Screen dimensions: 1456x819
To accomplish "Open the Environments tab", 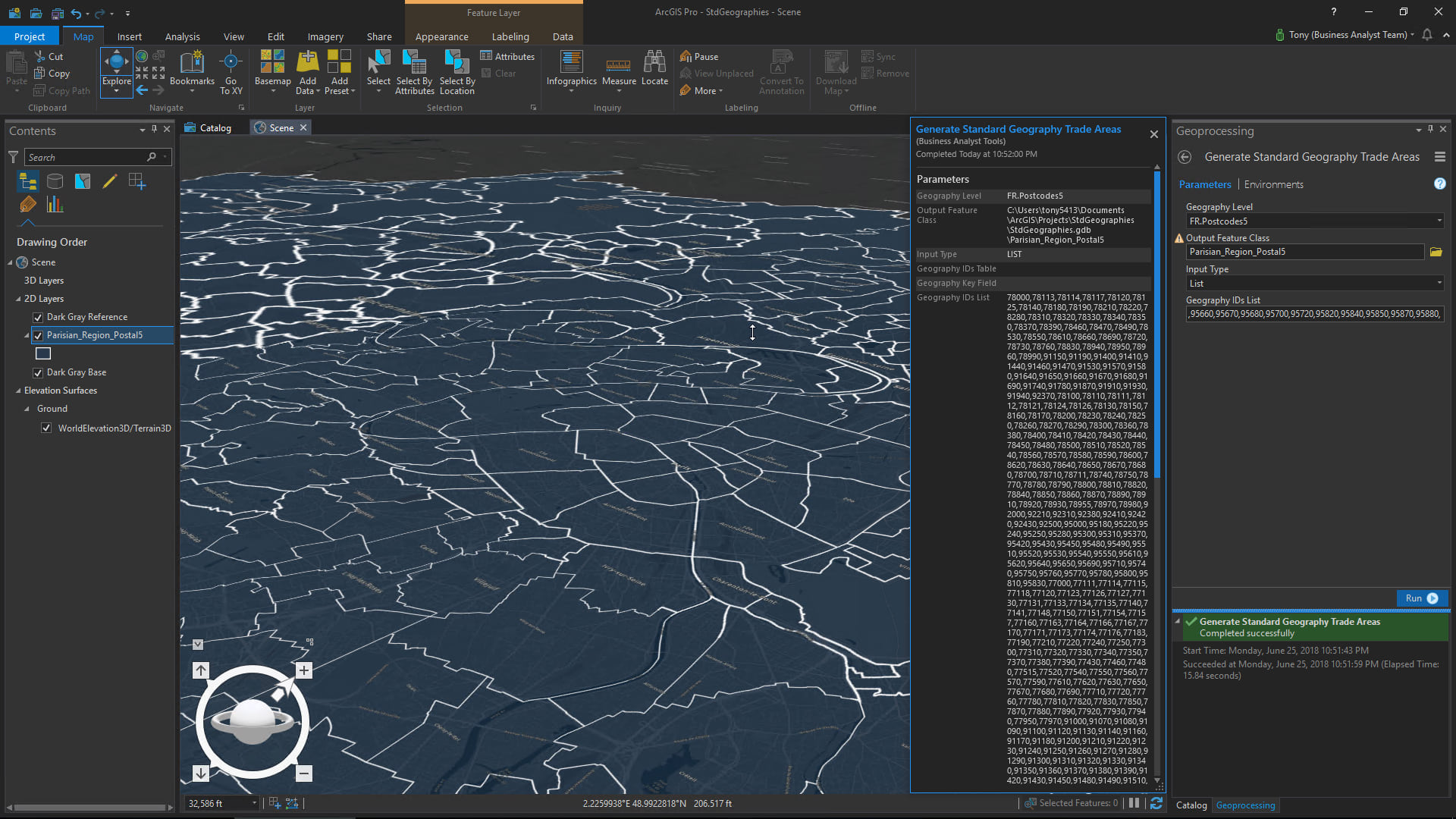I will coord(1273,184).
